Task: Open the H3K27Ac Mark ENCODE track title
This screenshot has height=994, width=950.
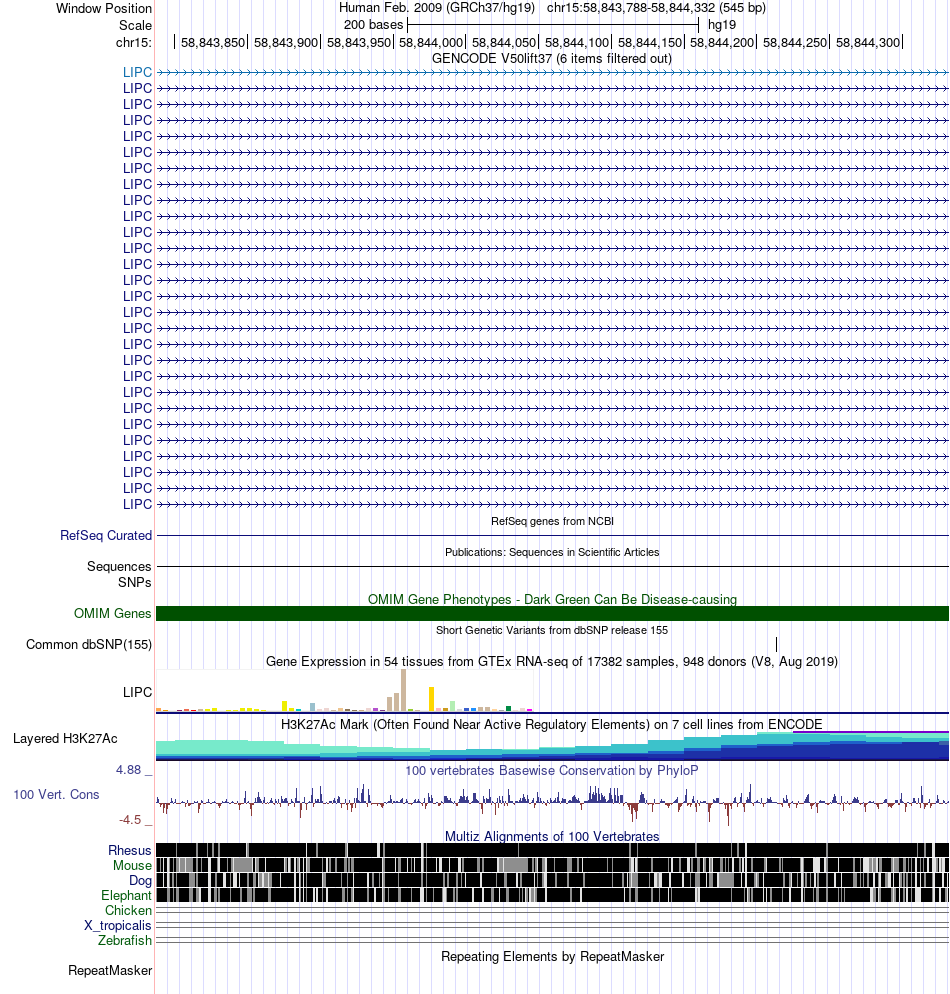Action: click(552, 724)
